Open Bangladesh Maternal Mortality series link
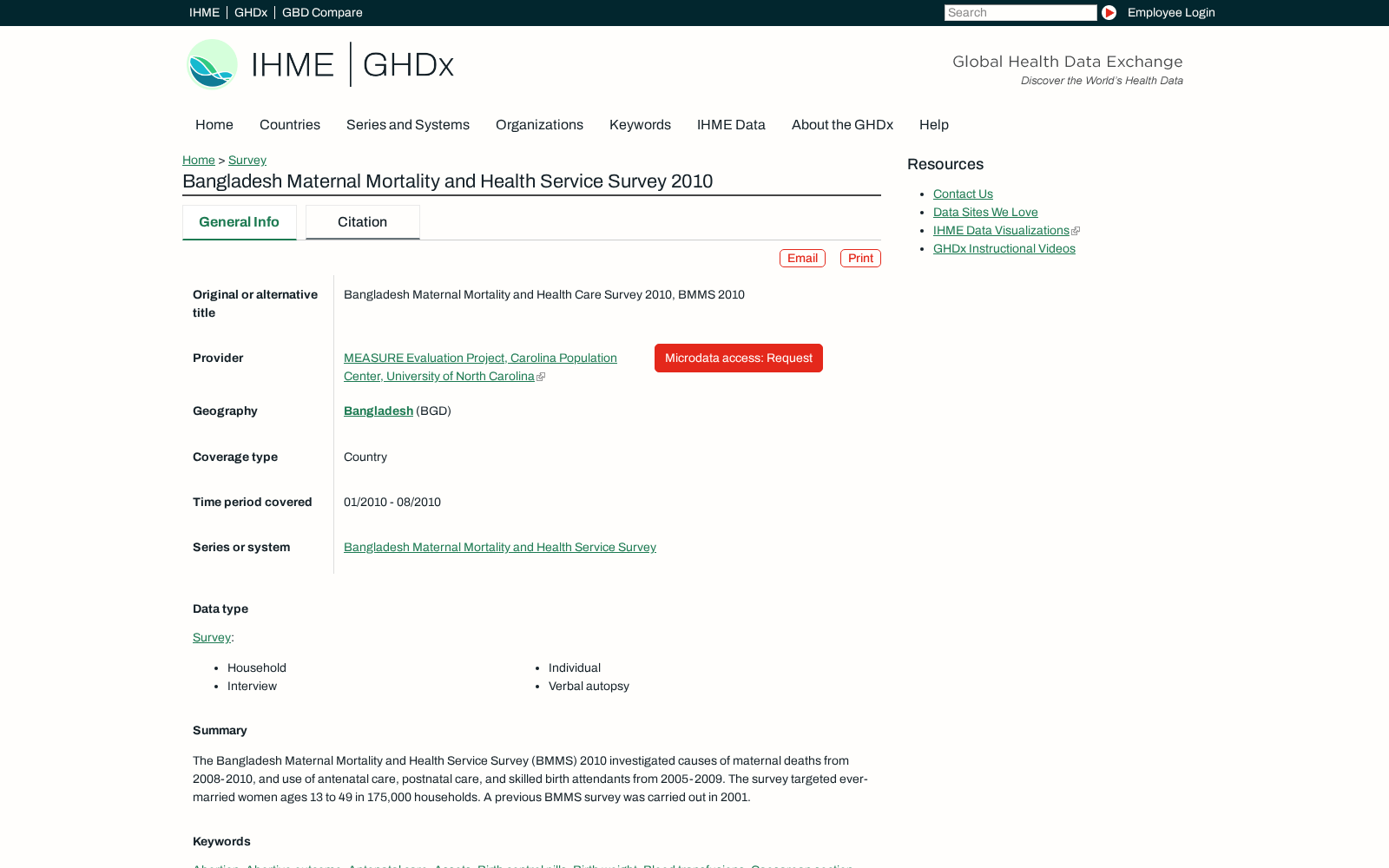This screenshot has width=1389, height=868. 500,547
